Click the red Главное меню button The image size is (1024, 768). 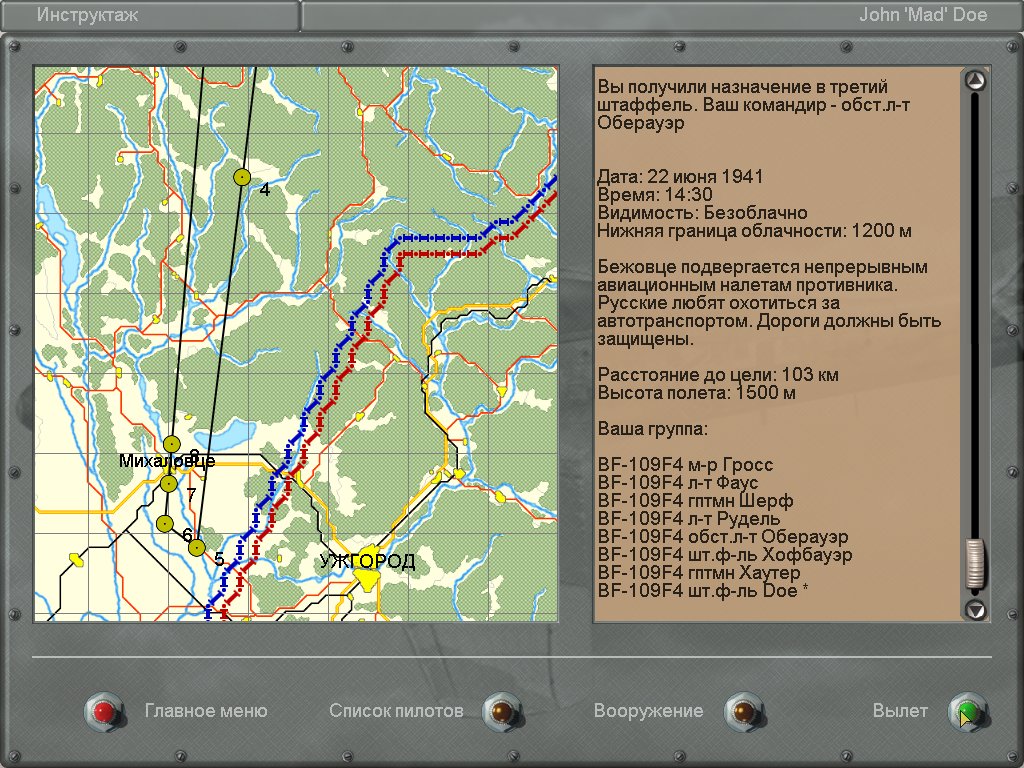coord(103,711)
